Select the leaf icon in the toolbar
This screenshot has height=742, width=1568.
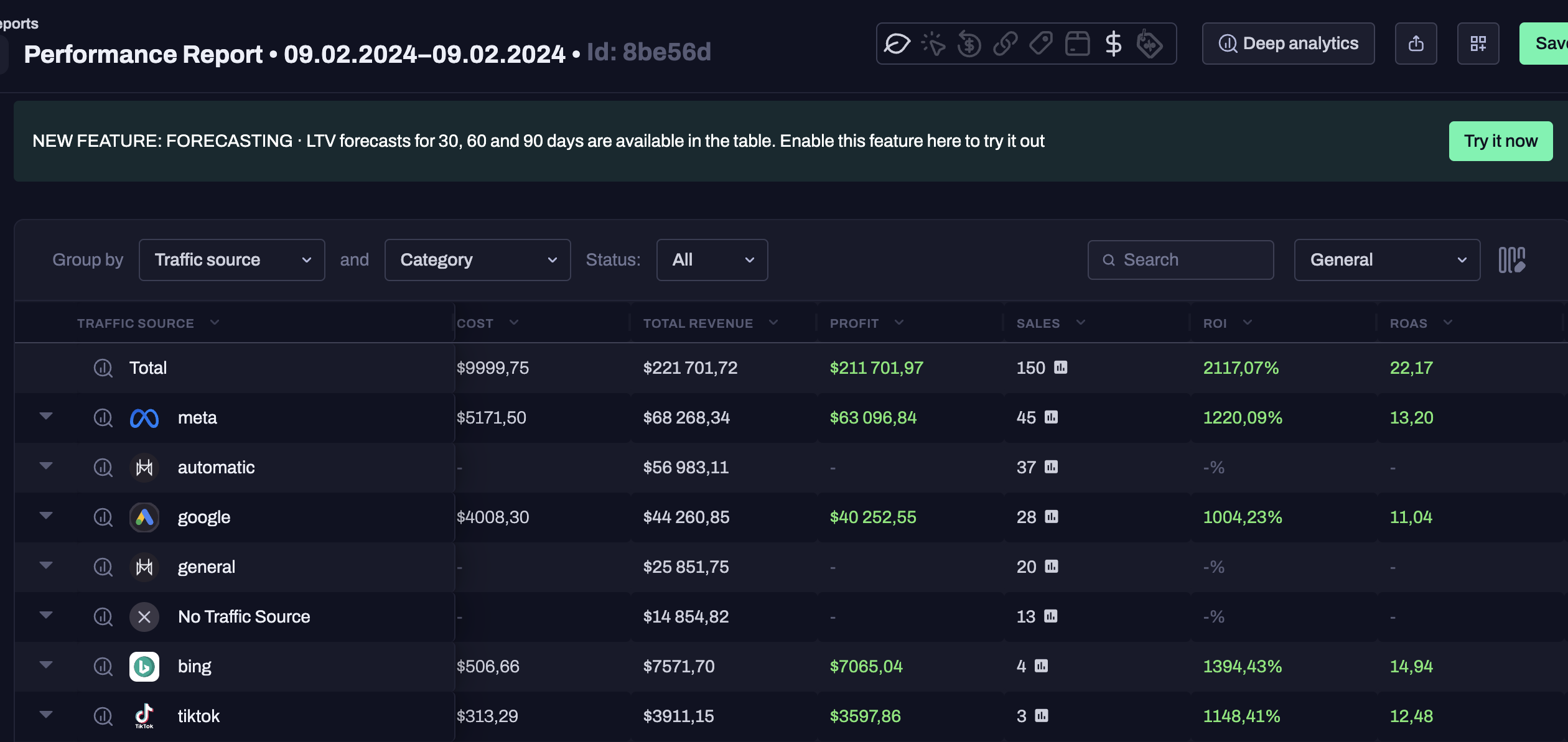[x=897, y=44]
